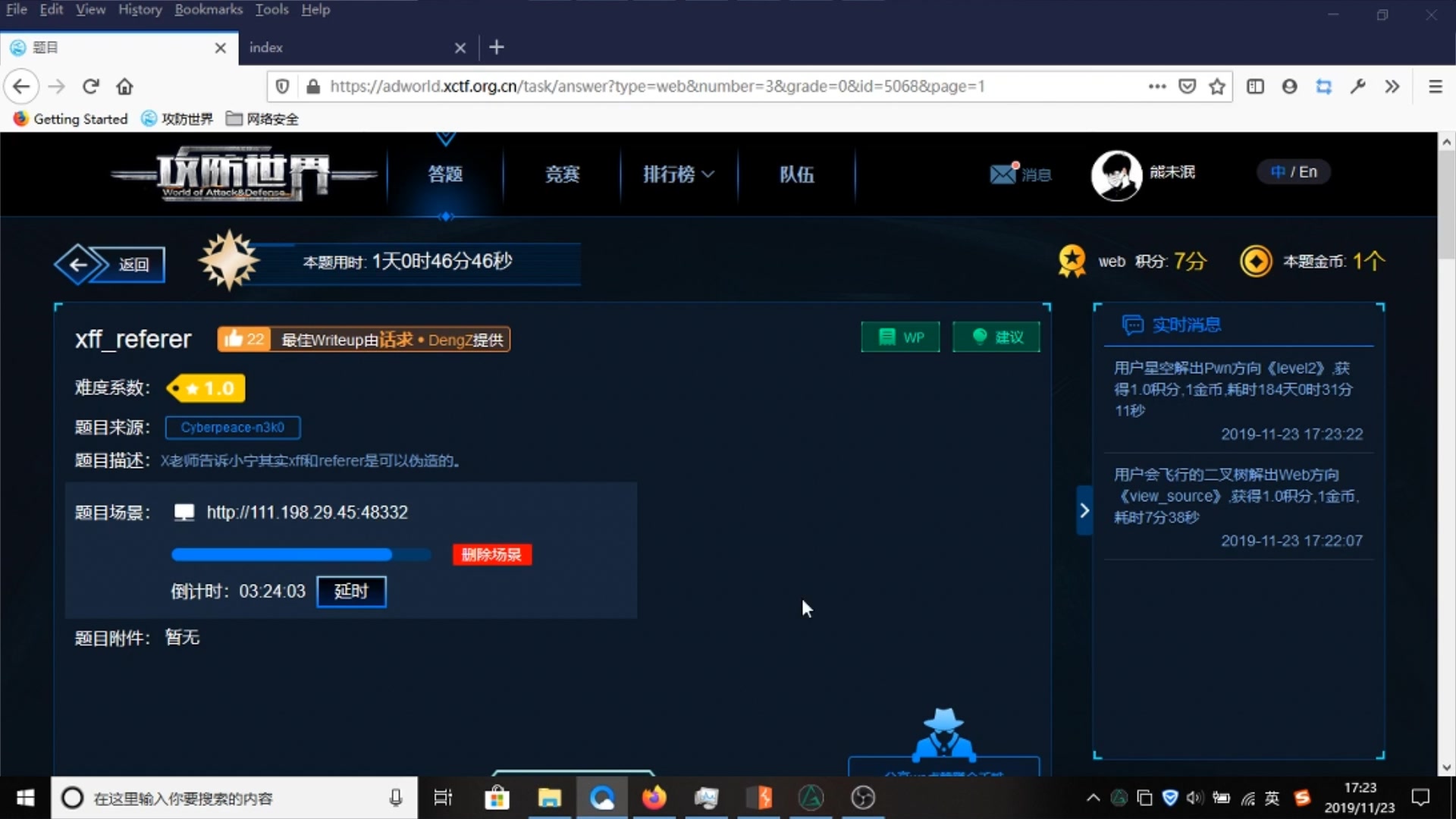Toggle the browser sidebar icon
Image resolution: width=1456 pixels, height=819 pixels.
[1255, 86]
